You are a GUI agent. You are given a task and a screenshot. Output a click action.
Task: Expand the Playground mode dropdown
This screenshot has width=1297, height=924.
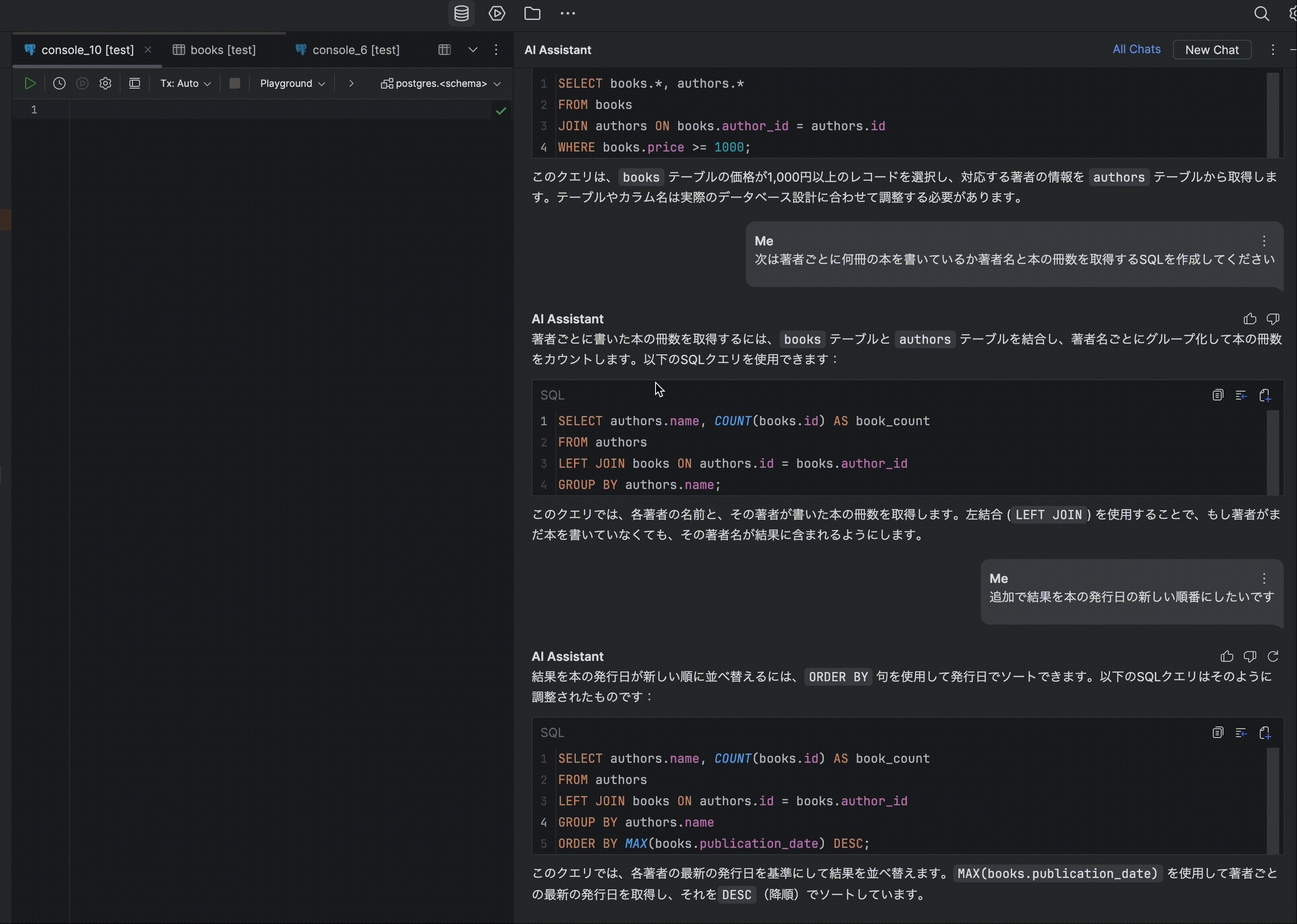pos(292,84)
